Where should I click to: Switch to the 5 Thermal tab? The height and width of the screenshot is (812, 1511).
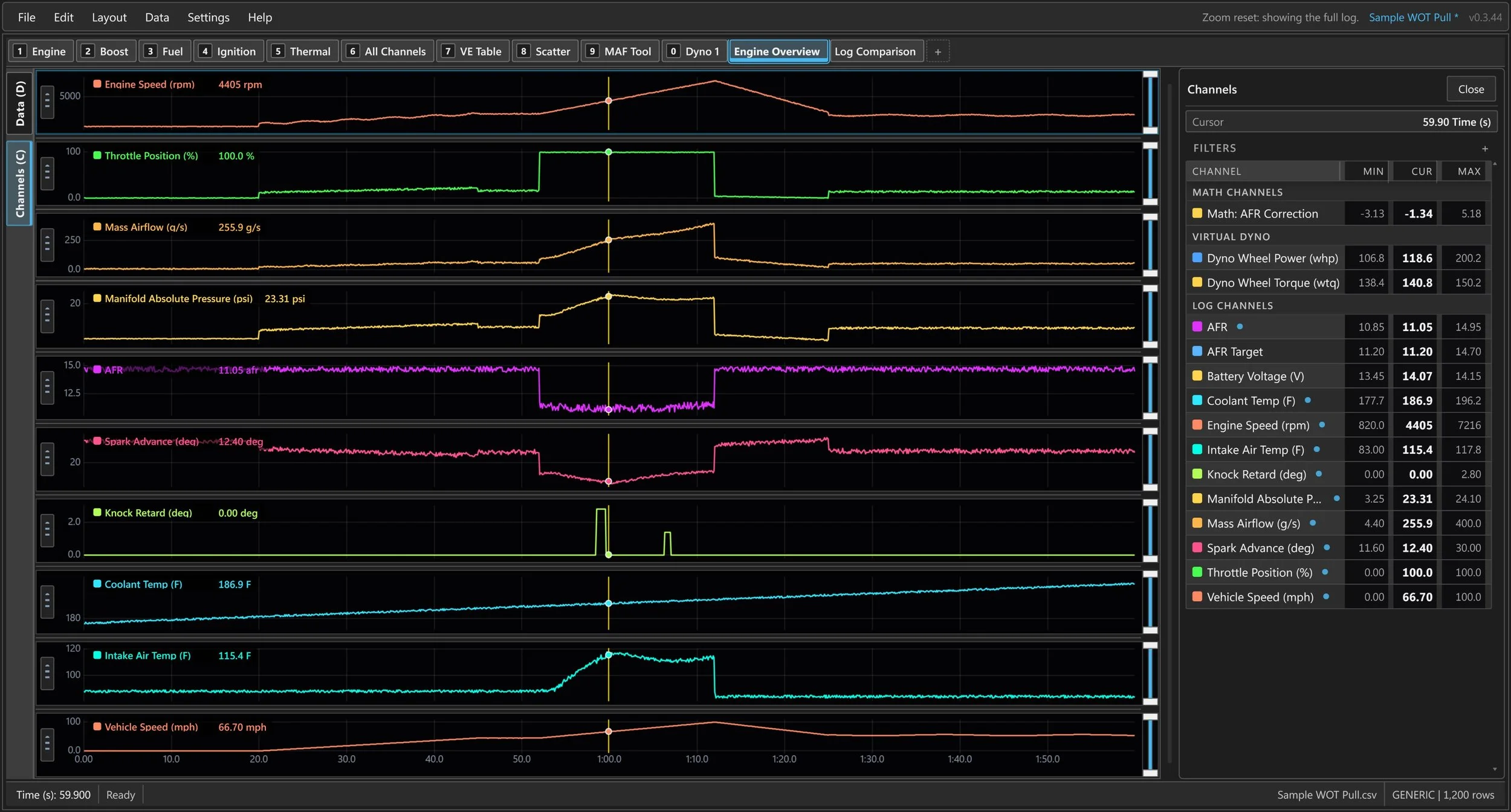click(302, 52)
